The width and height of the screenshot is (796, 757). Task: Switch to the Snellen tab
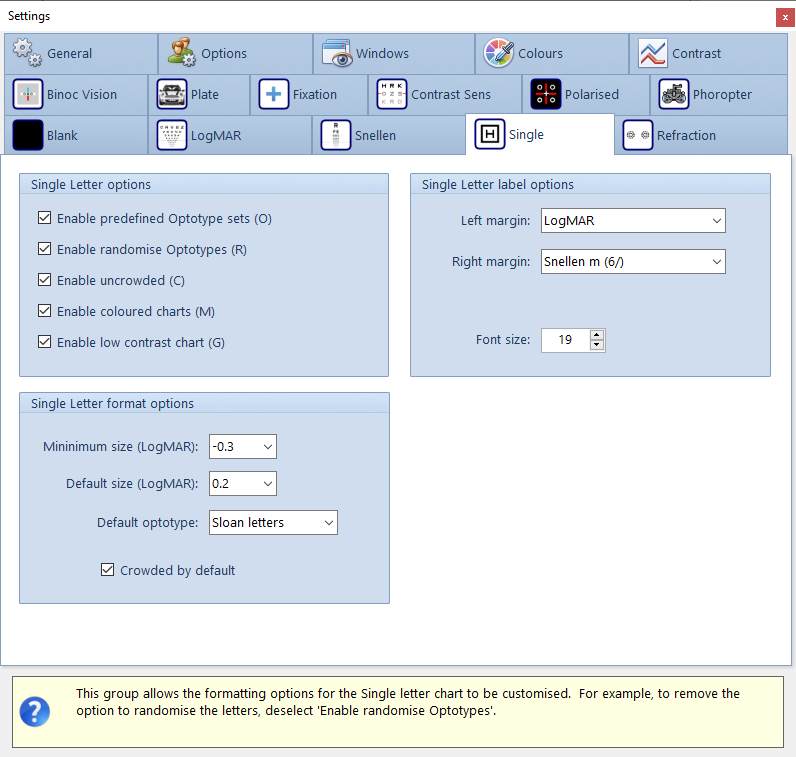375,135
